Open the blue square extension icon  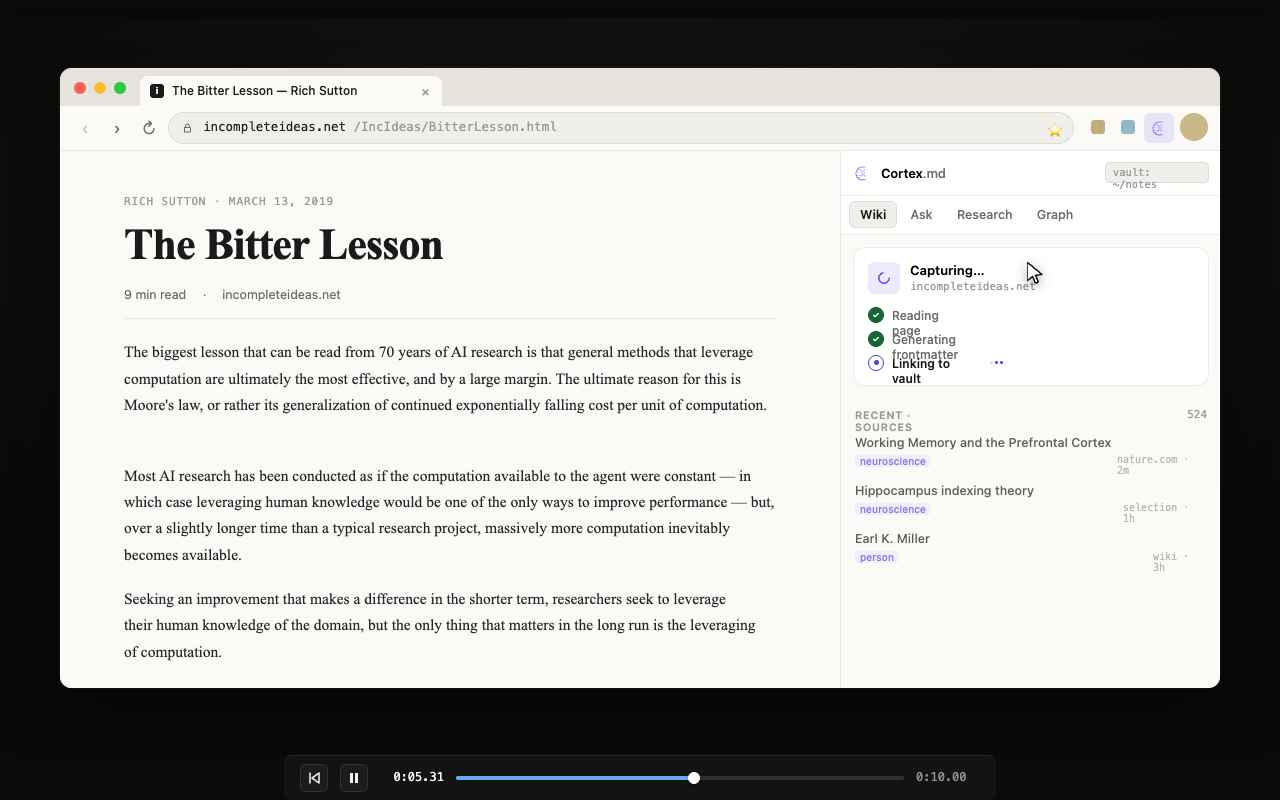click(x=1128, y=127)
